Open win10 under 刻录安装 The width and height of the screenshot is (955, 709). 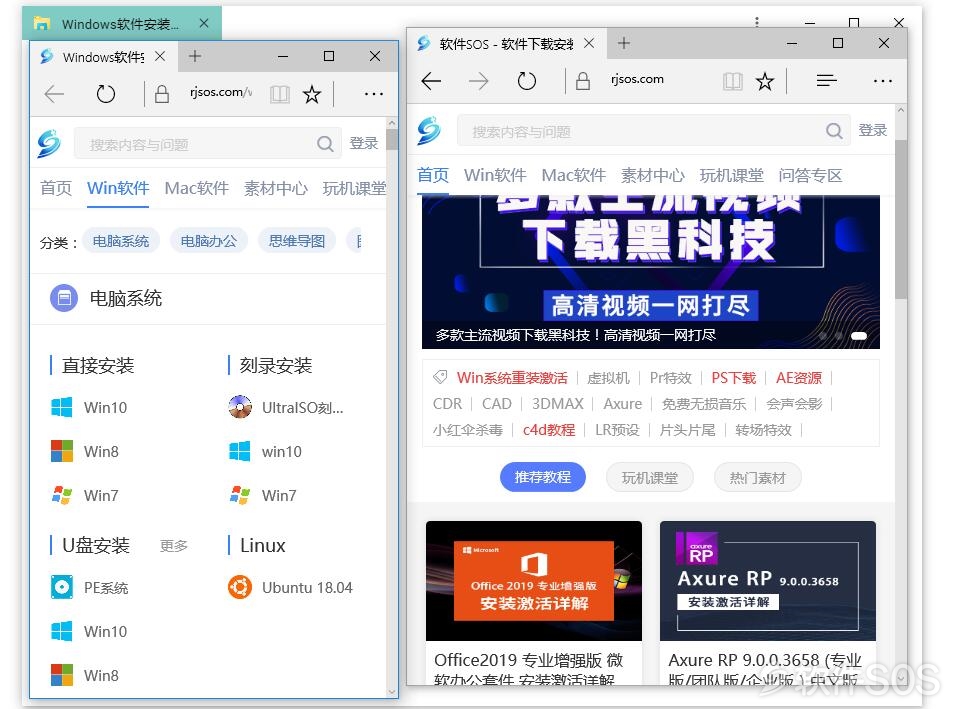point(266,451)
